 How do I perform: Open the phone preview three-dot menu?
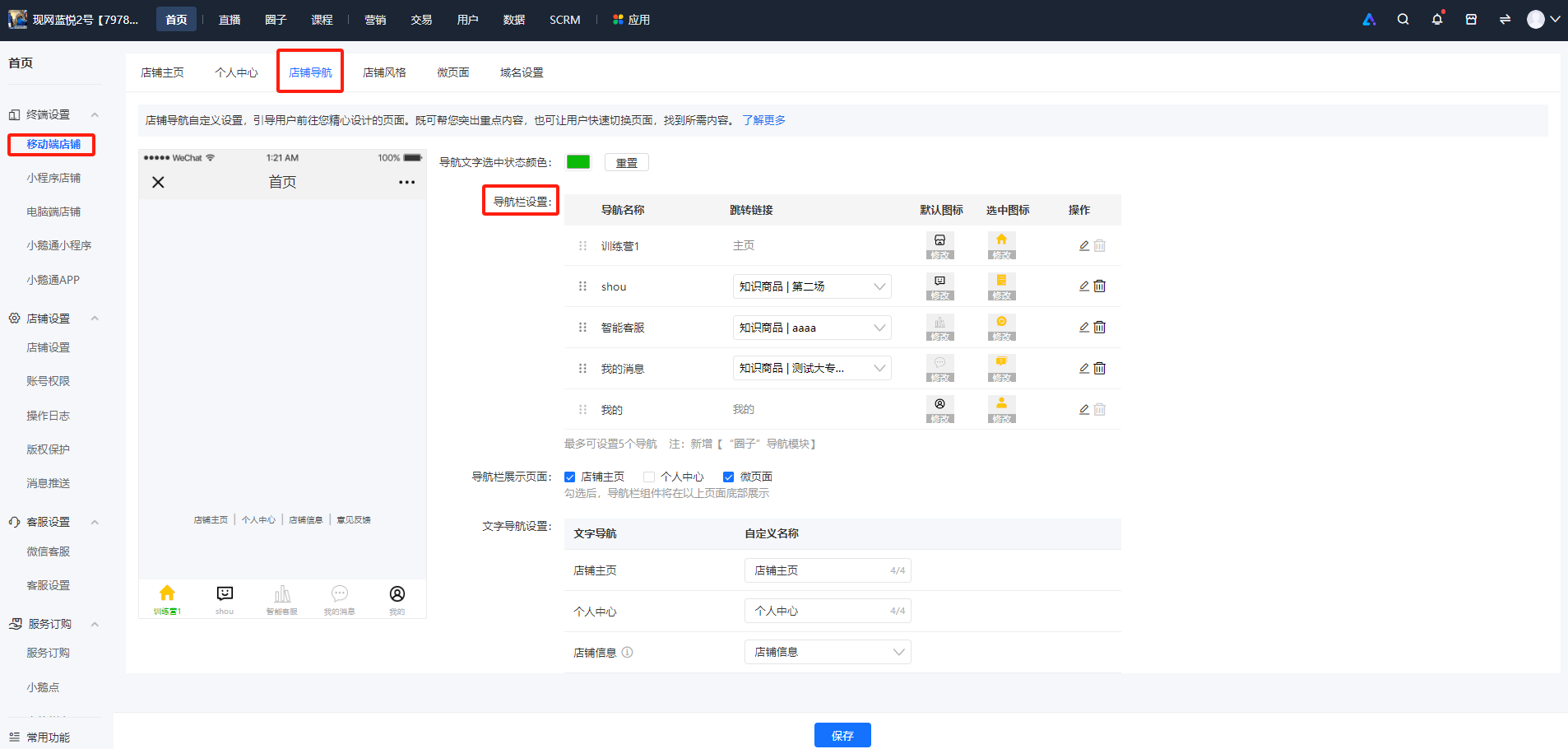406,182
